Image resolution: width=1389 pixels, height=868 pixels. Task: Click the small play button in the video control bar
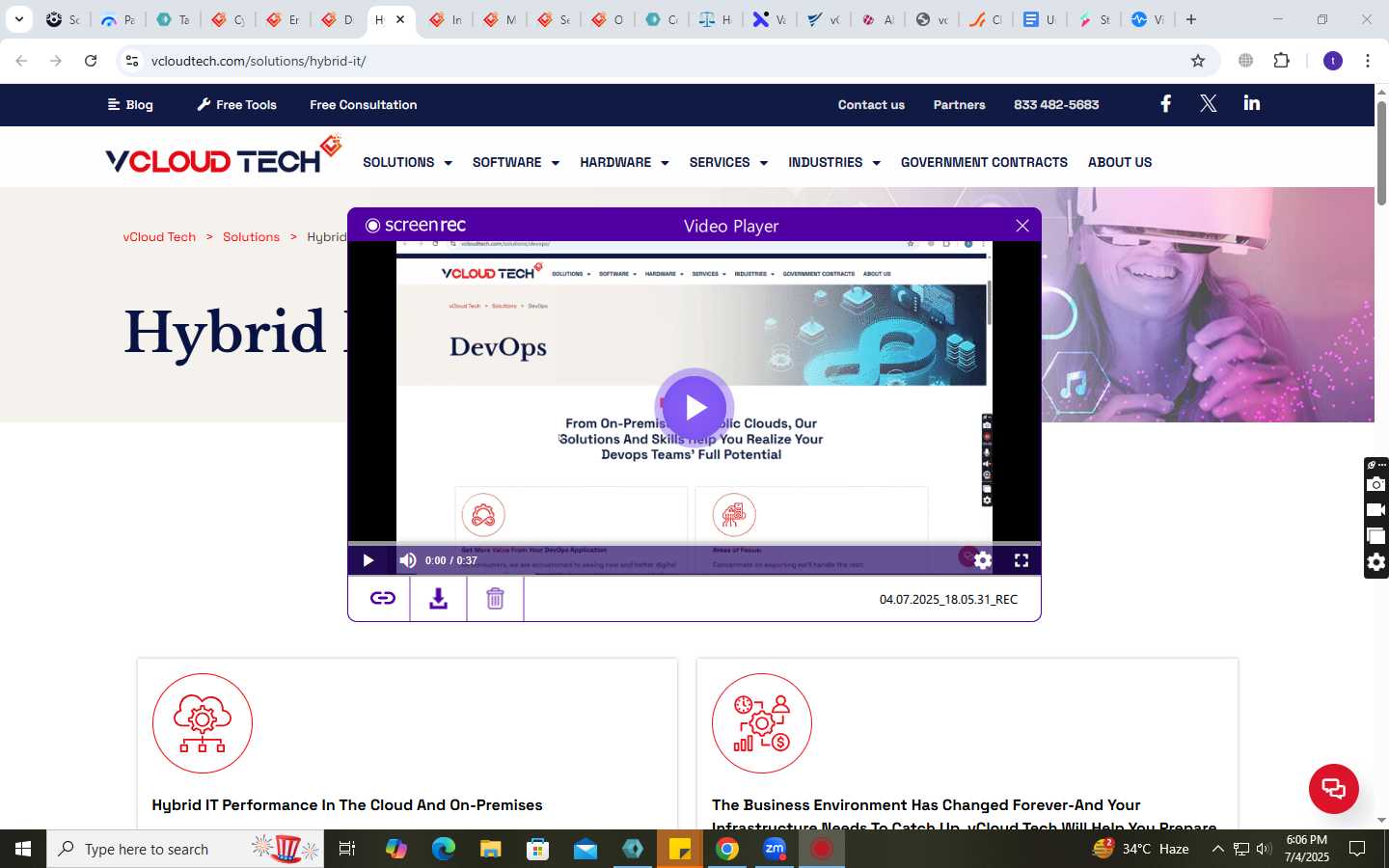coord(368,560)
